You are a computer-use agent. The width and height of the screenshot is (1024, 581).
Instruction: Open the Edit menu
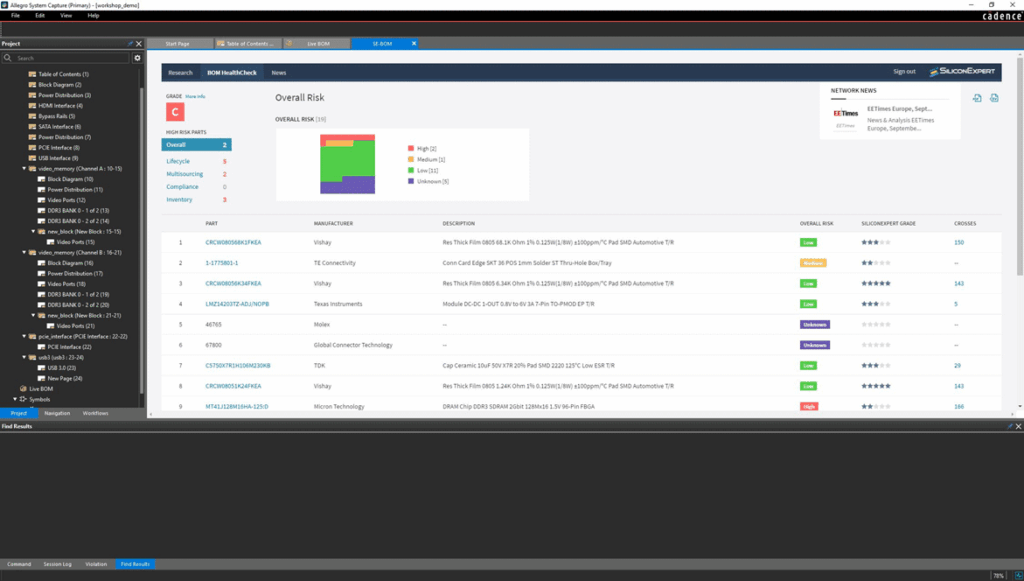pos(40,16)
